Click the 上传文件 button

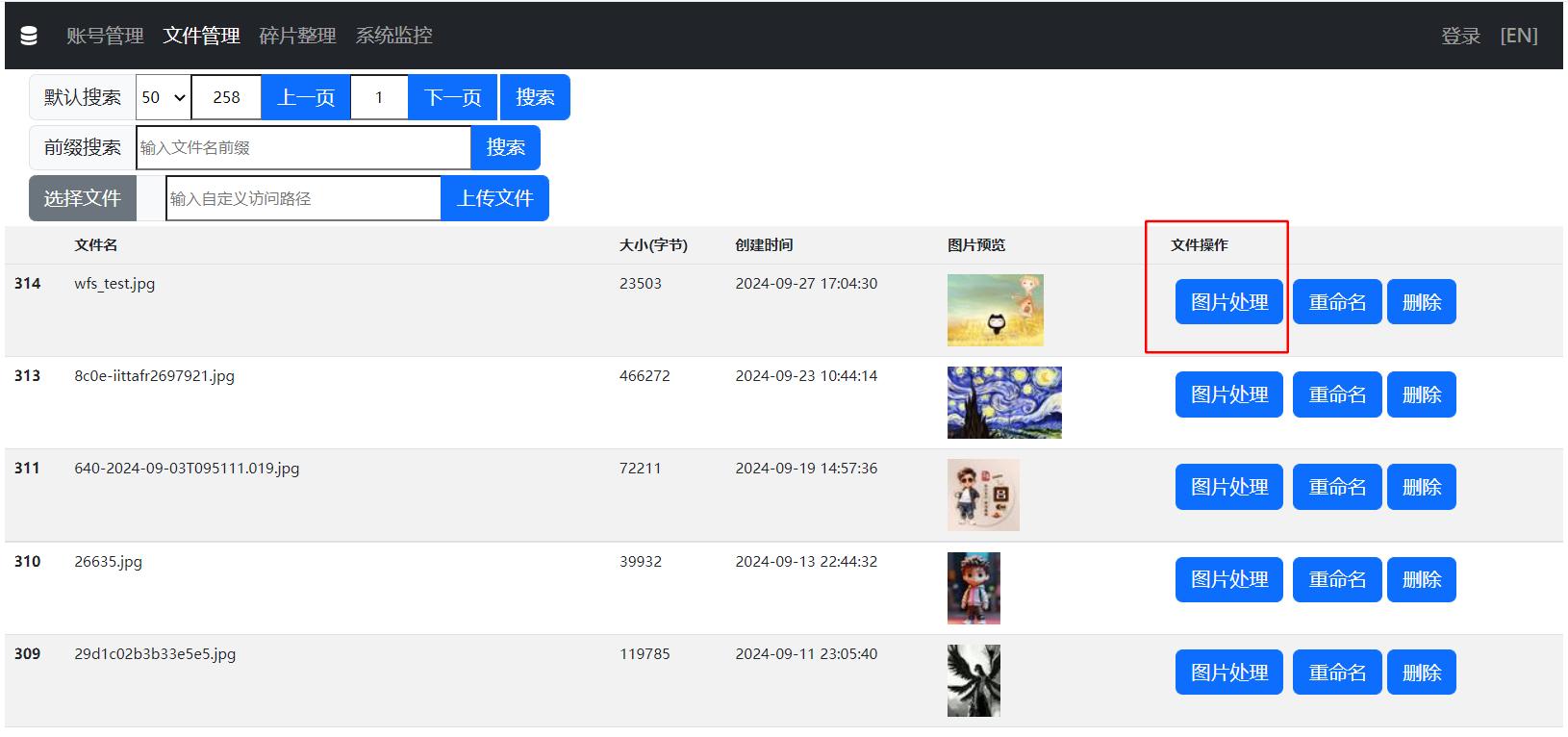pos(494,198)
